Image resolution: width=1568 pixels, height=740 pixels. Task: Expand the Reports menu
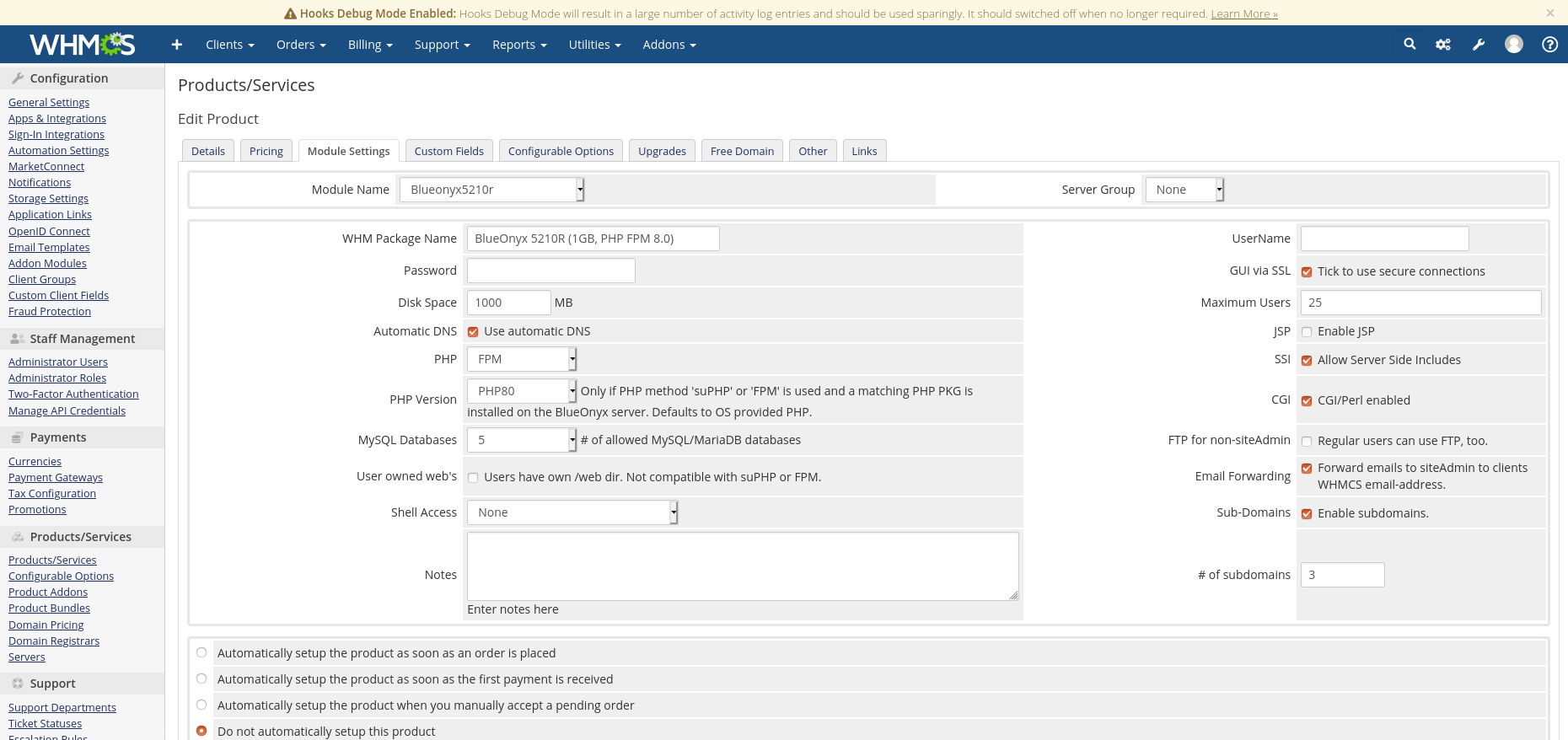(519, 45)
